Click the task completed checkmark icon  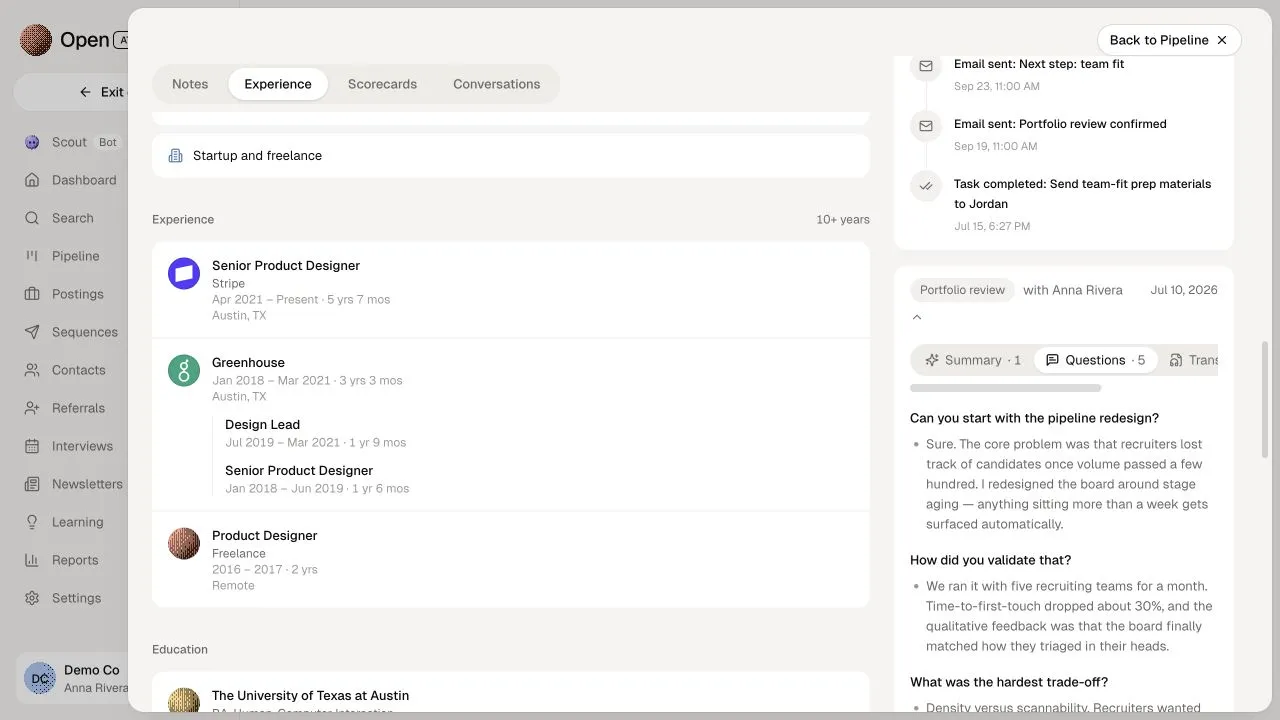tap(926, 186)
